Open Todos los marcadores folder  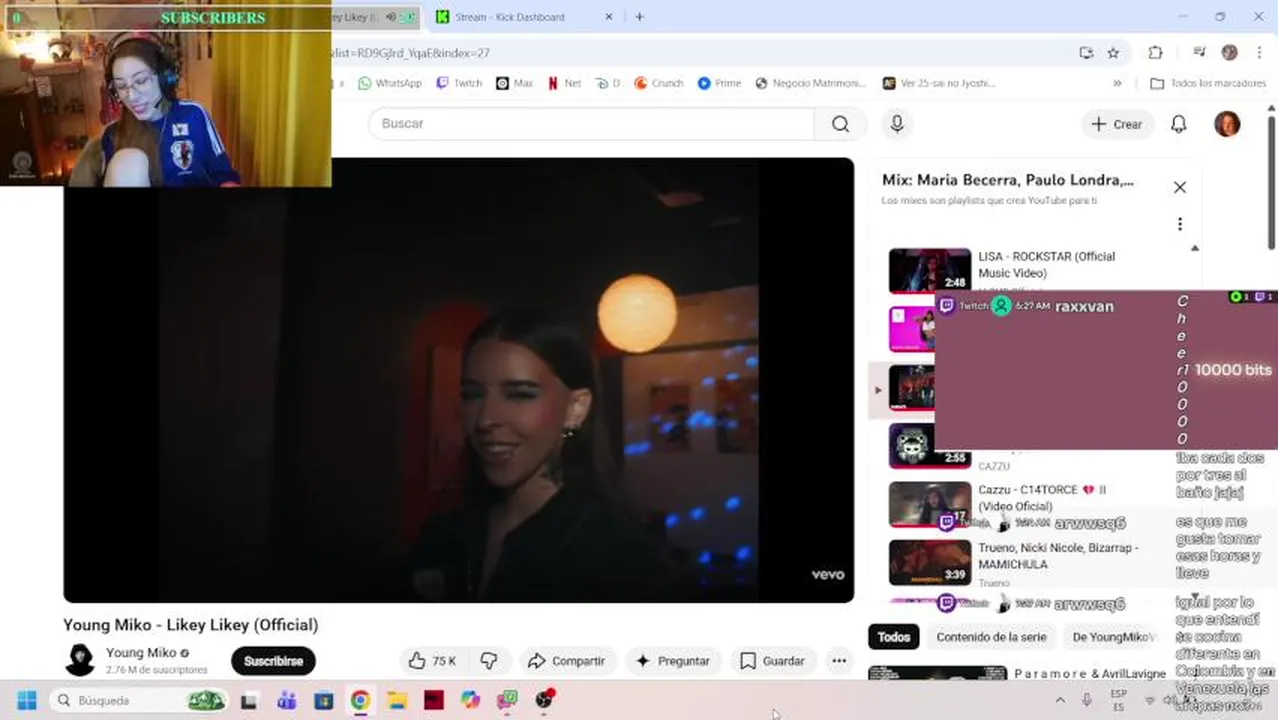pyautogui.click(x=1208, y=83)
